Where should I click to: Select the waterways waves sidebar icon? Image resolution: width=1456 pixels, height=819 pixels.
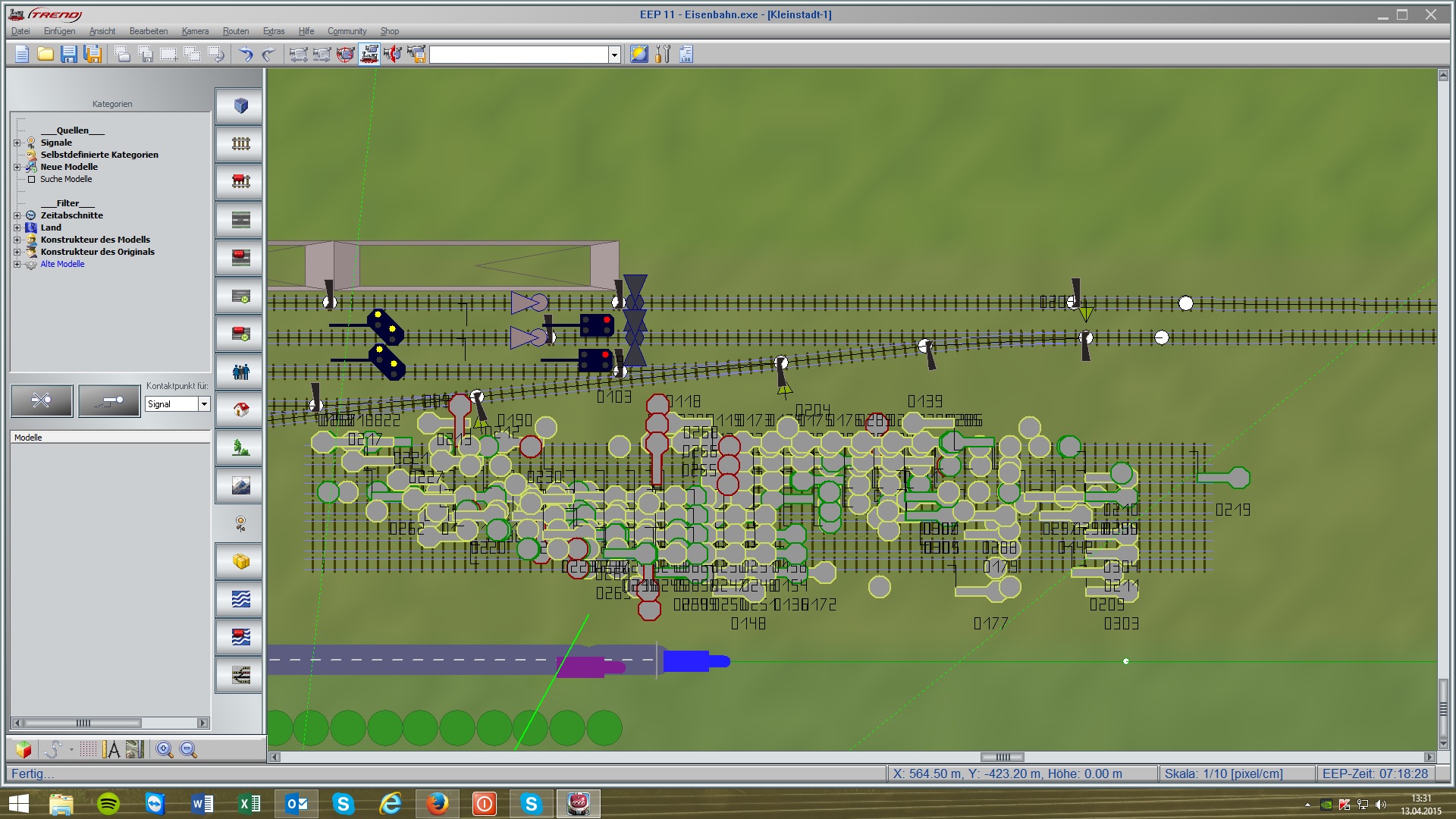pos(240,599)
